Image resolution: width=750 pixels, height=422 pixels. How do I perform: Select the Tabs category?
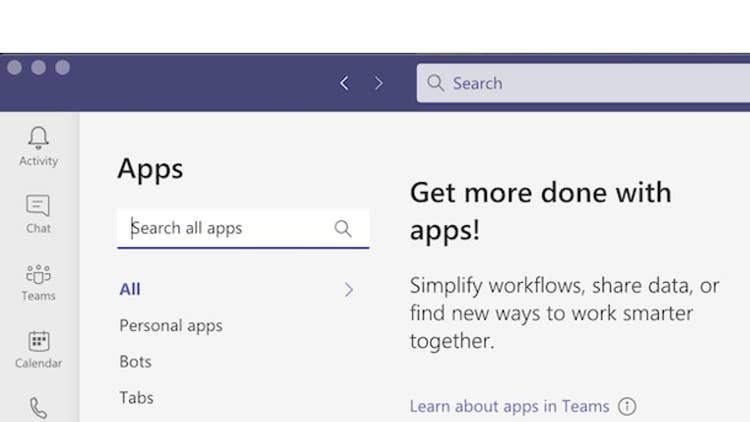click(136, 398)
